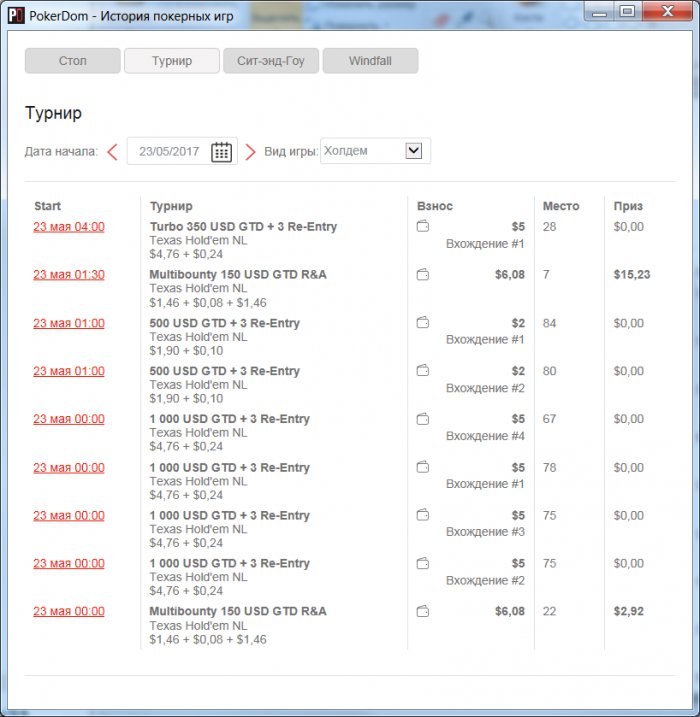The image size is (700, 717).
Task: Go to previous date with left arrow
Action: coord(112,152)
